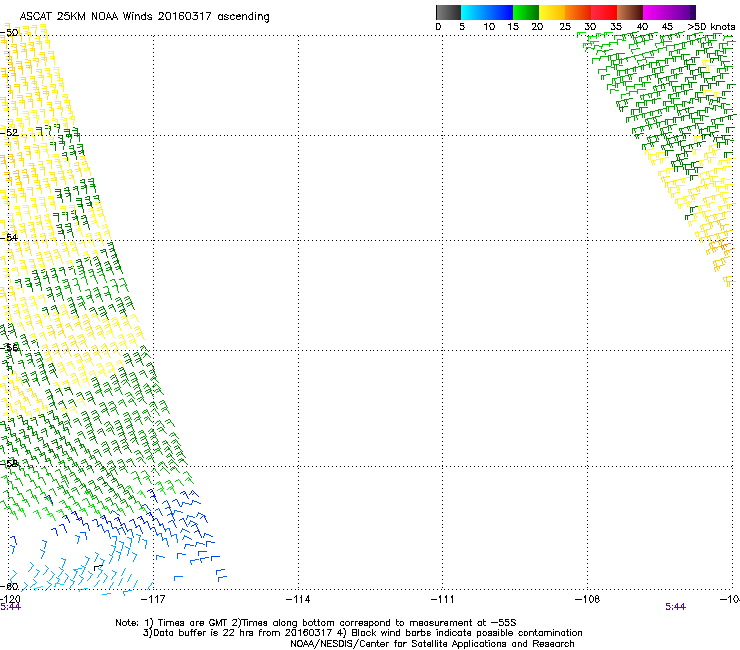Click the legend label '25'
The height and width of the screenshot is (650, 740).
click(x=565, y=27)
